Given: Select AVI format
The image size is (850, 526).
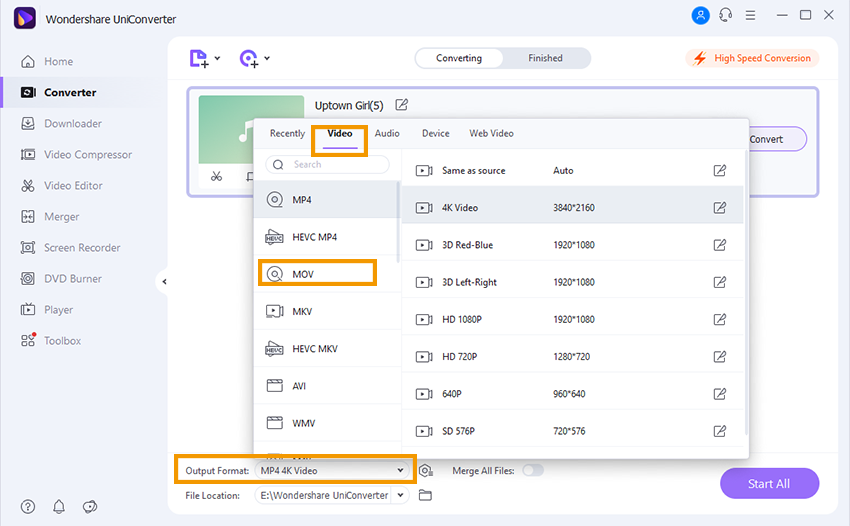Looking at the screenshot, I should [x=327, y=386].
